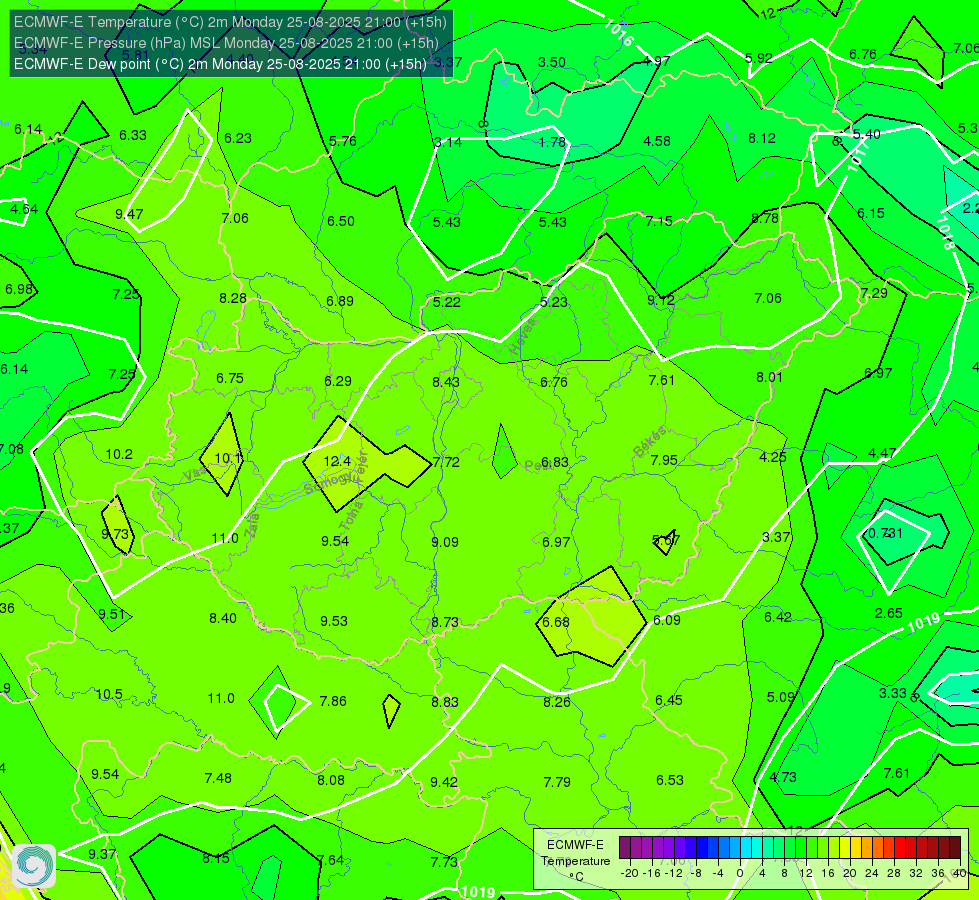This screenshot has height=900, width=979.
Task: Click the 7.95 value near Békés
Action: [x=664, y=460]
